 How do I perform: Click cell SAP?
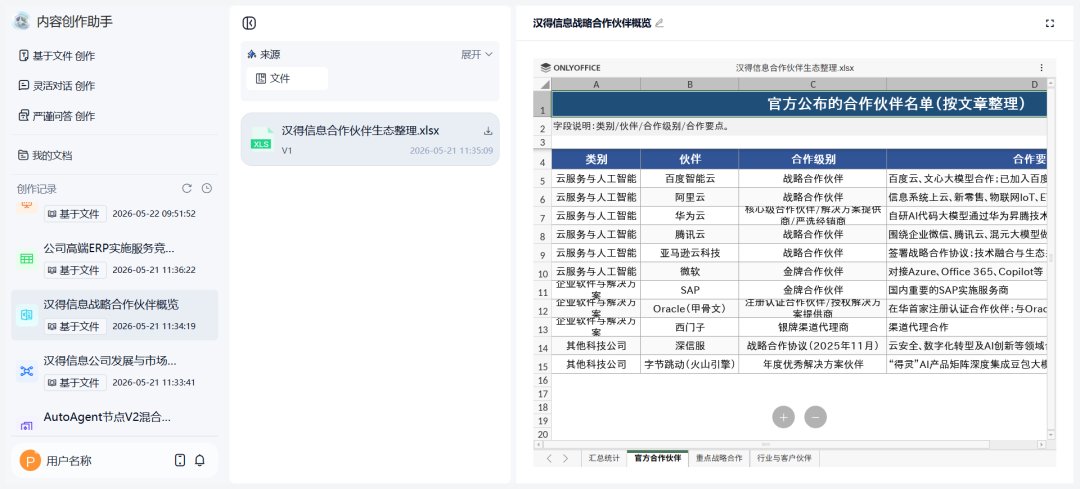[x=689, y=290]
